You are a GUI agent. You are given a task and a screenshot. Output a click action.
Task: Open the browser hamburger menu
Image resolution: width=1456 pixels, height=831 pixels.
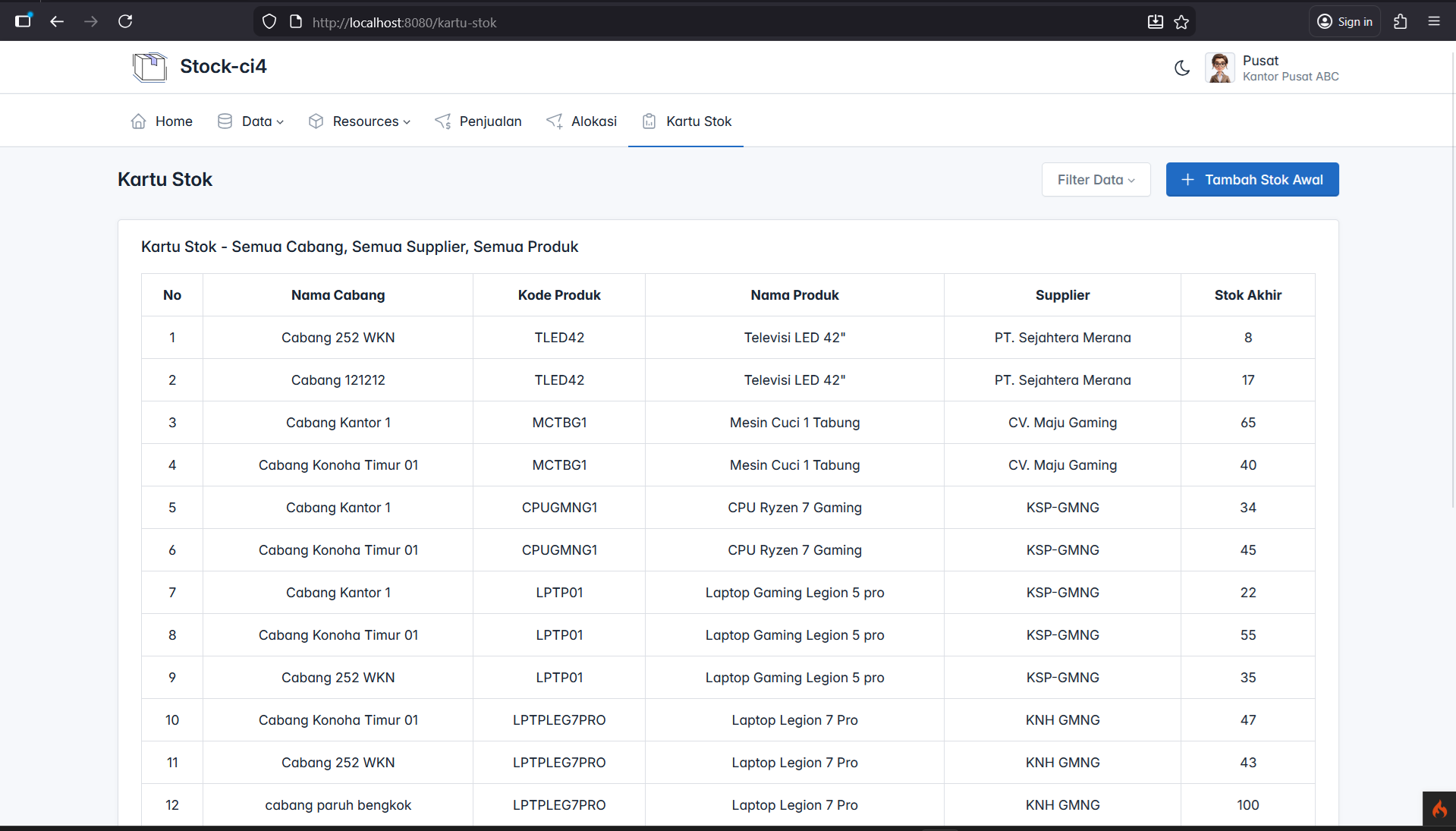(1434, 21)
